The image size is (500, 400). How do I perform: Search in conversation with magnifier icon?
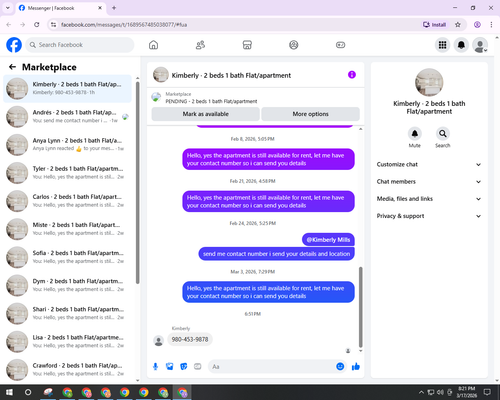[443, 134]
